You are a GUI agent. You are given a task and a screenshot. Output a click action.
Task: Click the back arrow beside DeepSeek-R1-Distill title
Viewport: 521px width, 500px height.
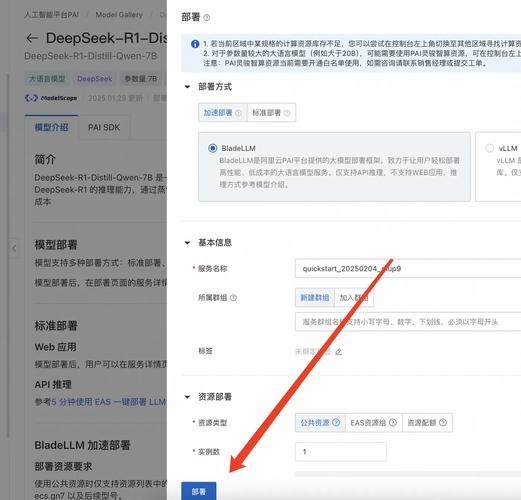coord(32,38)
